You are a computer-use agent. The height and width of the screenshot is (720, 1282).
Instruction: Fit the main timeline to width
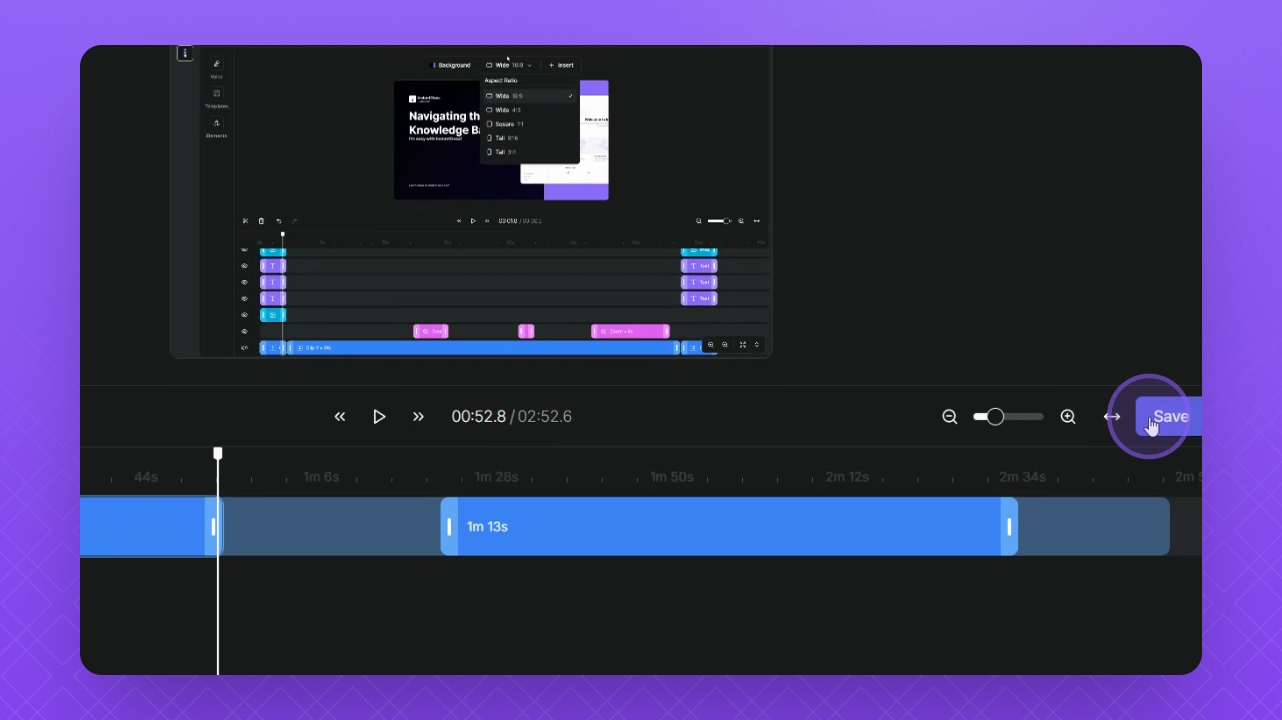[x=1112, y=417]
